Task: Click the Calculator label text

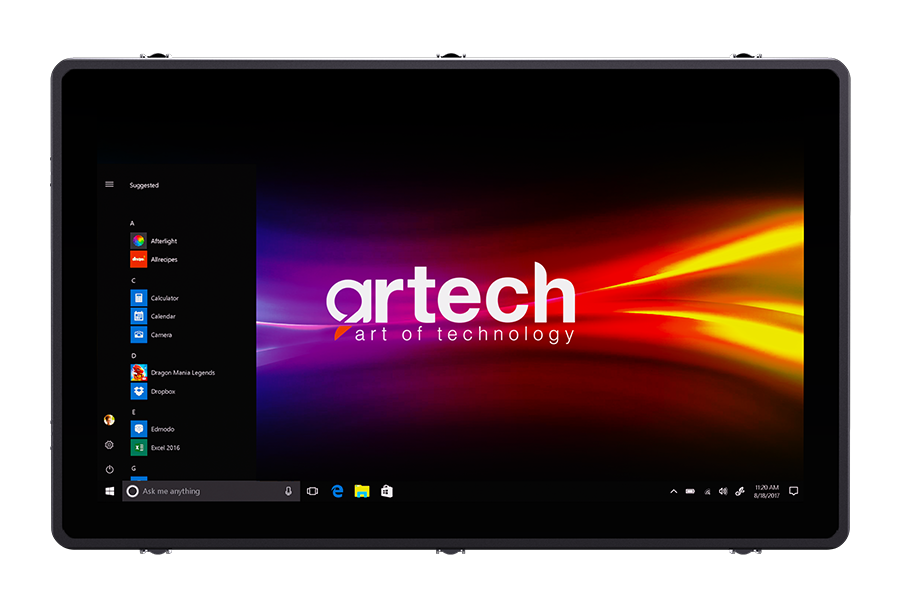Action: pos(165,298)
